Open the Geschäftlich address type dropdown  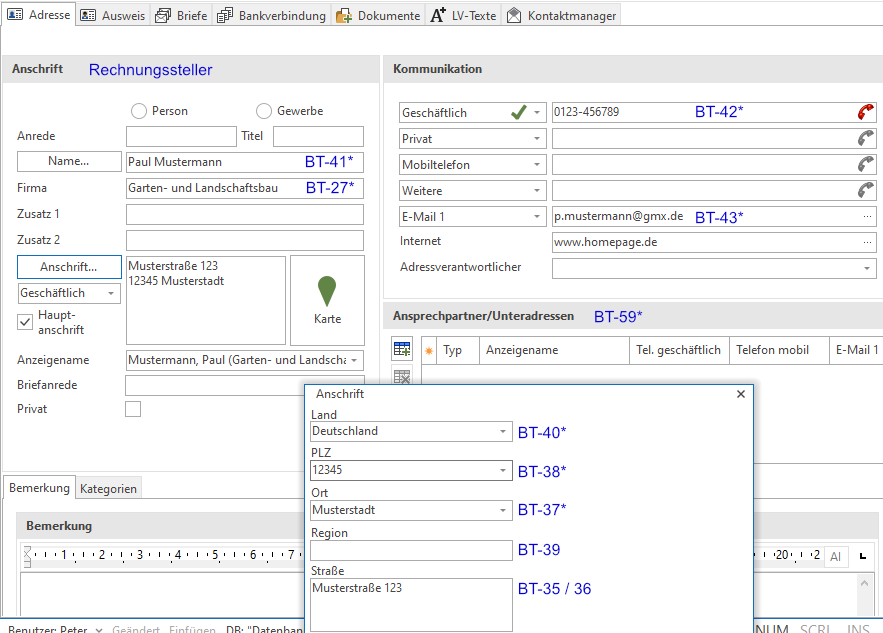click(111, 293)
